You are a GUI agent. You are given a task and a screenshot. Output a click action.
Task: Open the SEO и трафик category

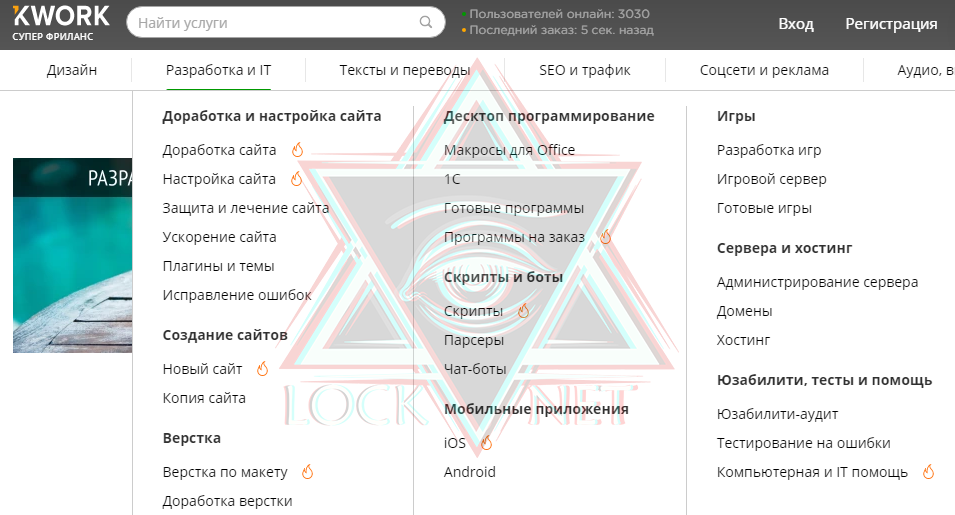point(585,70)
